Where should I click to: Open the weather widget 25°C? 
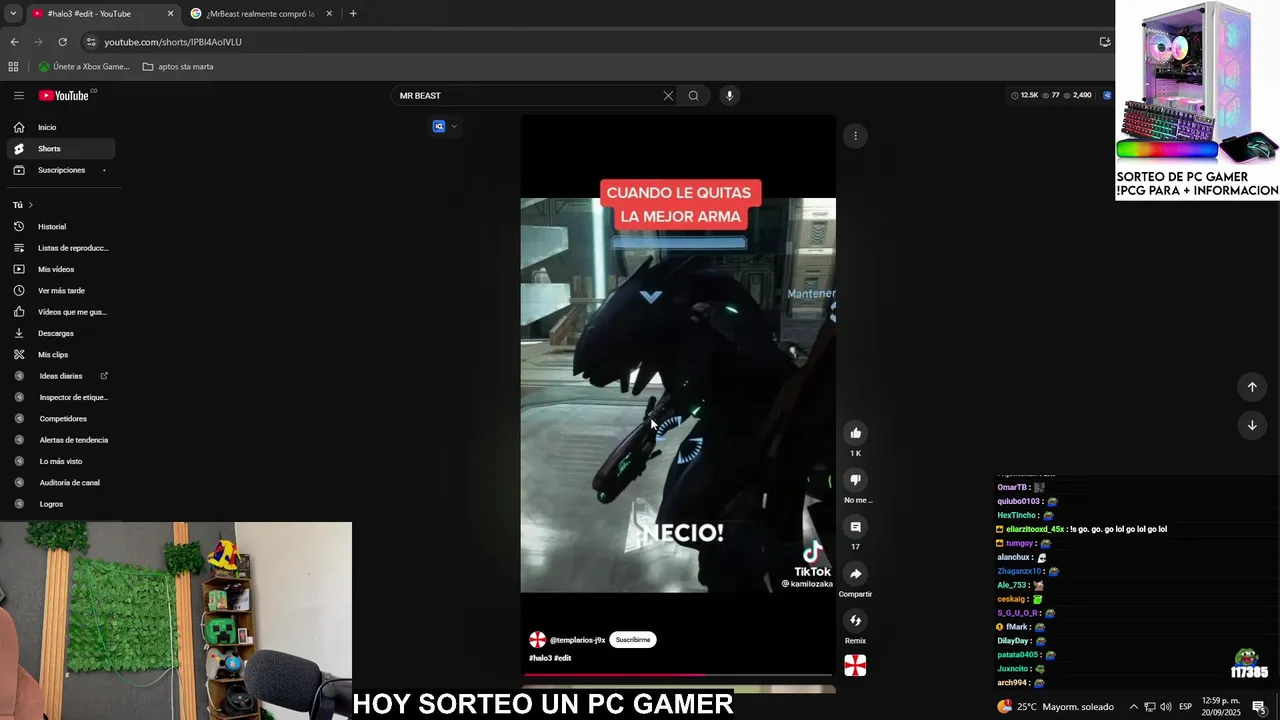1055,707
